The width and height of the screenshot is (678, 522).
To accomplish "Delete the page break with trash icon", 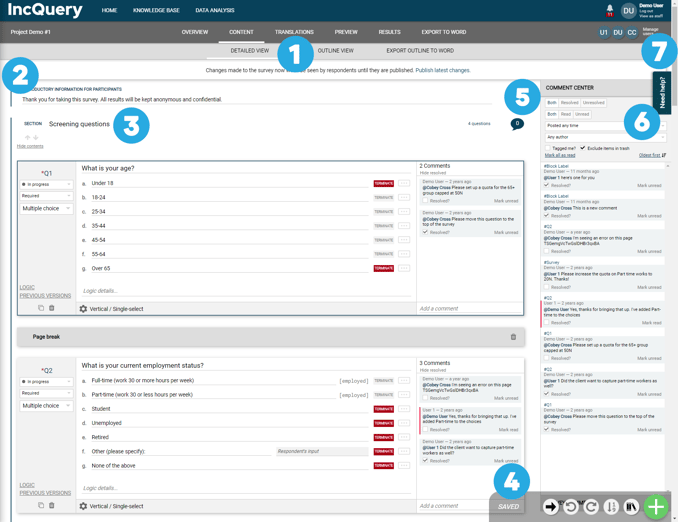I will pyautogui.click(x=513, y=337).
